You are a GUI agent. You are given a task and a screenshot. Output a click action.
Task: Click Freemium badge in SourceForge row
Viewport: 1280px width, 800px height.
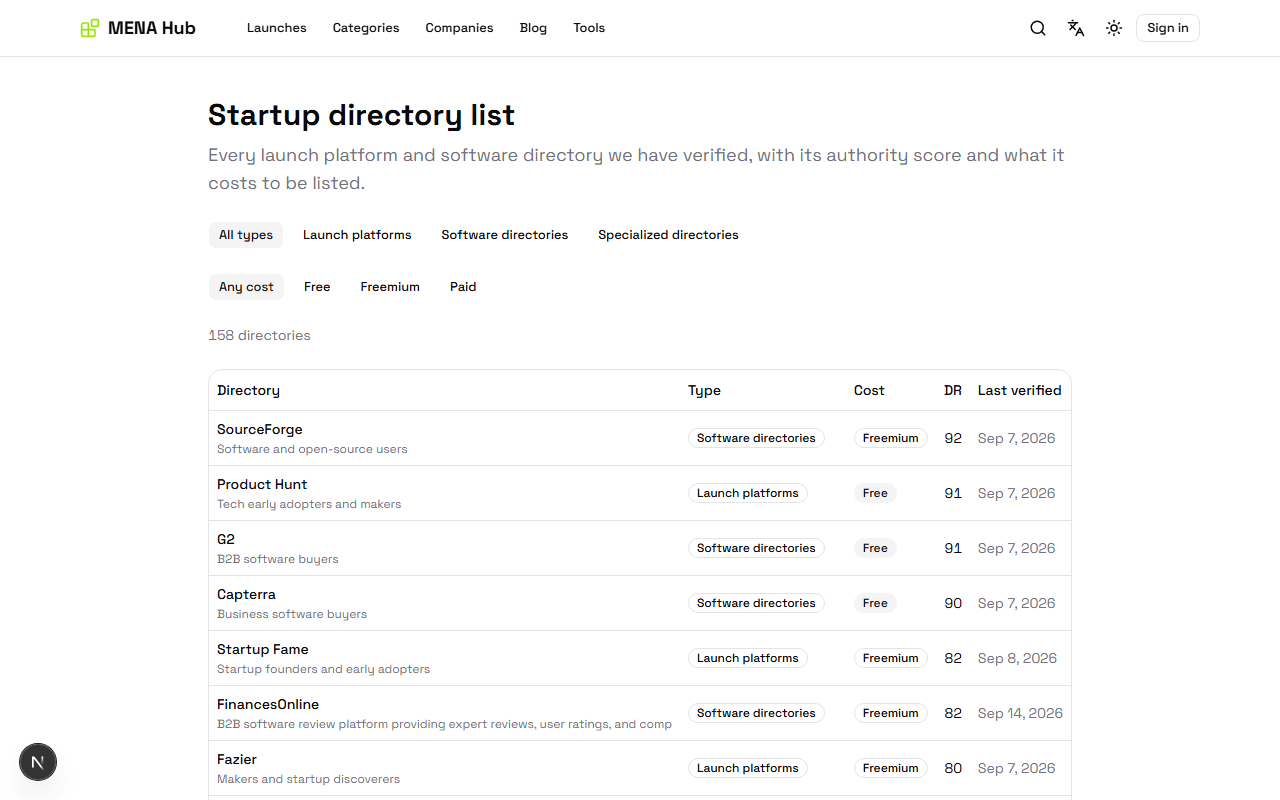(891, 438)
